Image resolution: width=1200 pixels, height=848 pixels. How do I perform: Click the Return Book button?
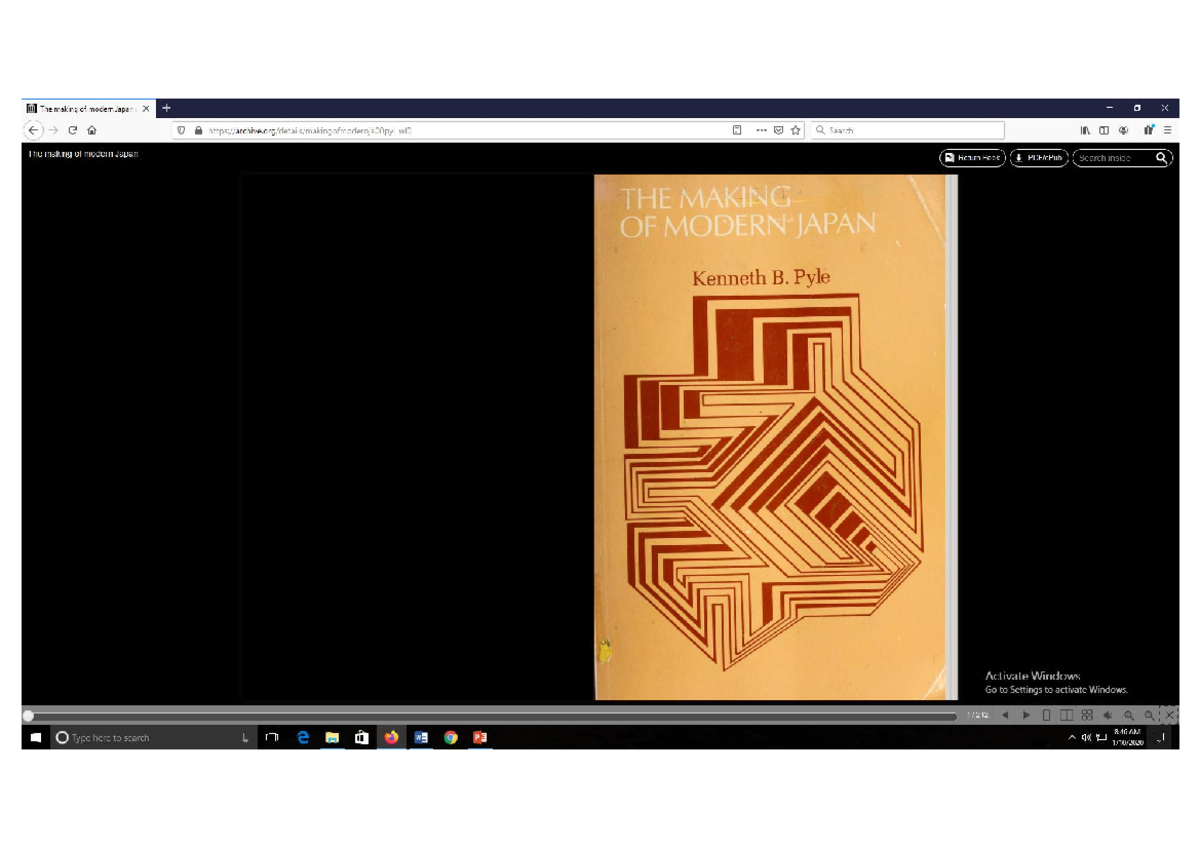pyautogui.click(x=972, y=158)
